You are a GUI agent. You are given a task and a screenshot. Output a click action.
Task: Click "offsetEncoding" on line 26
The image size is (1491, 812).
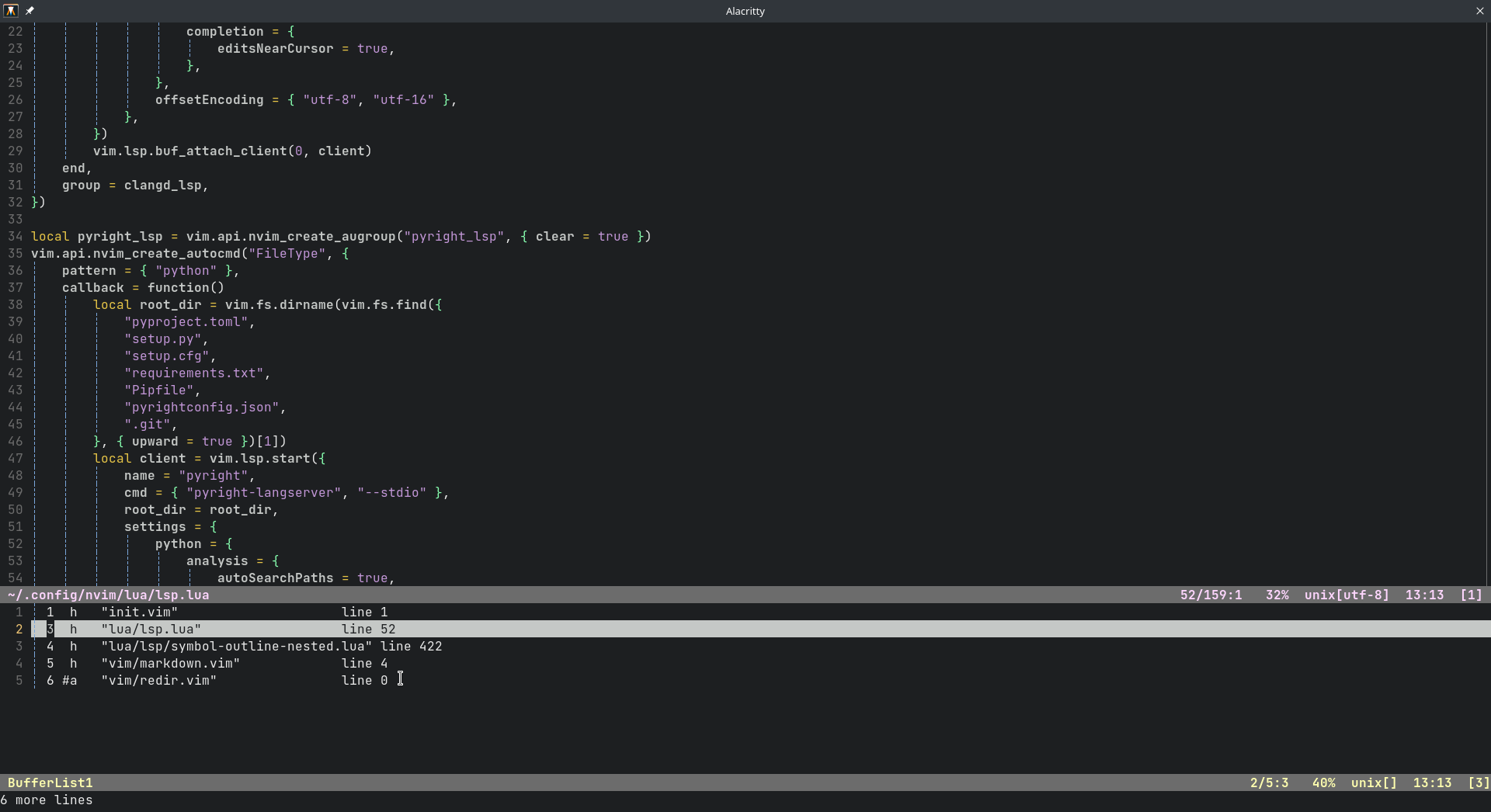[209, 99]
